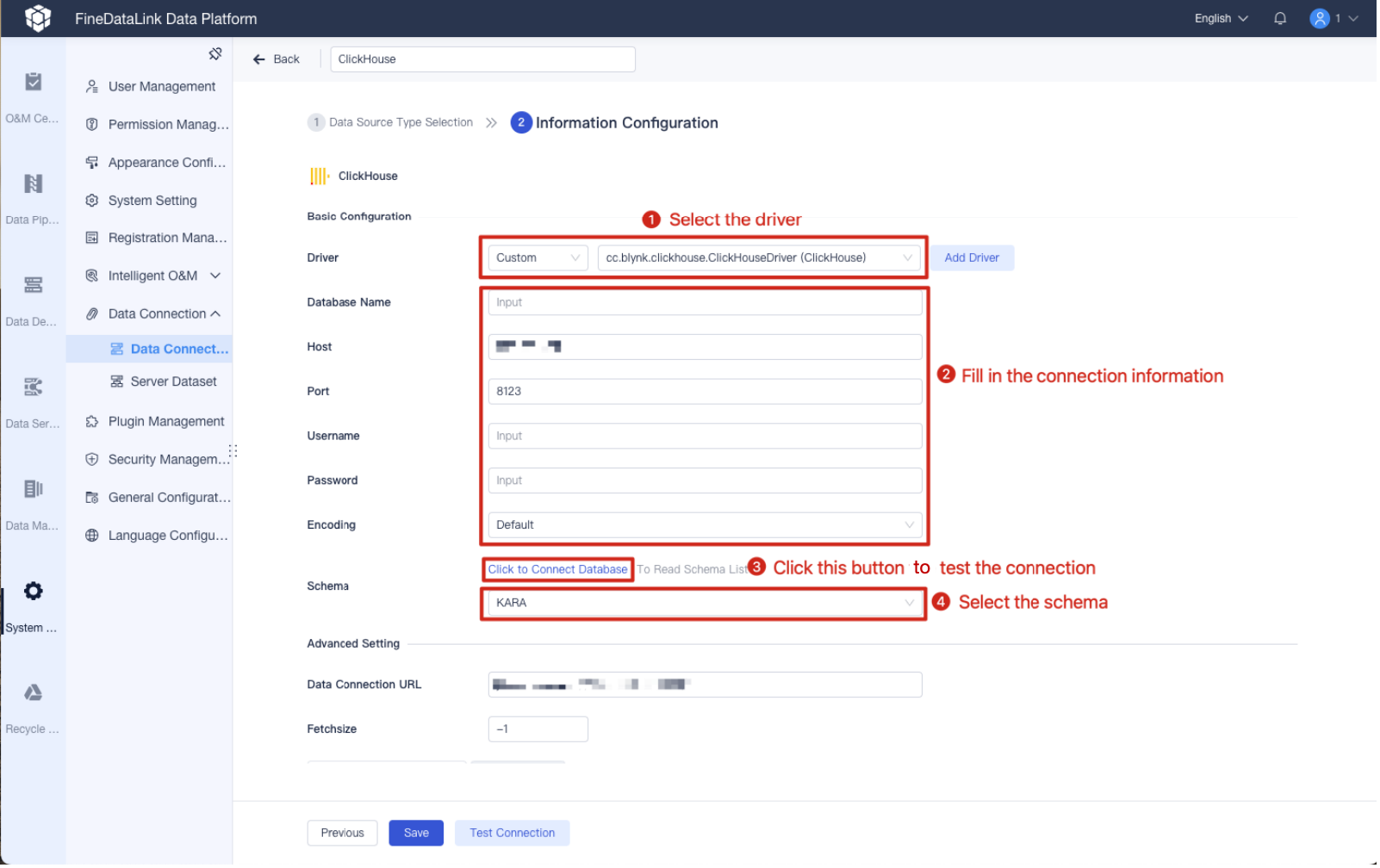This screenshot has width=1380, height=868.
Task: Open the Data Management sidebar icon
Action: point(33,490)
